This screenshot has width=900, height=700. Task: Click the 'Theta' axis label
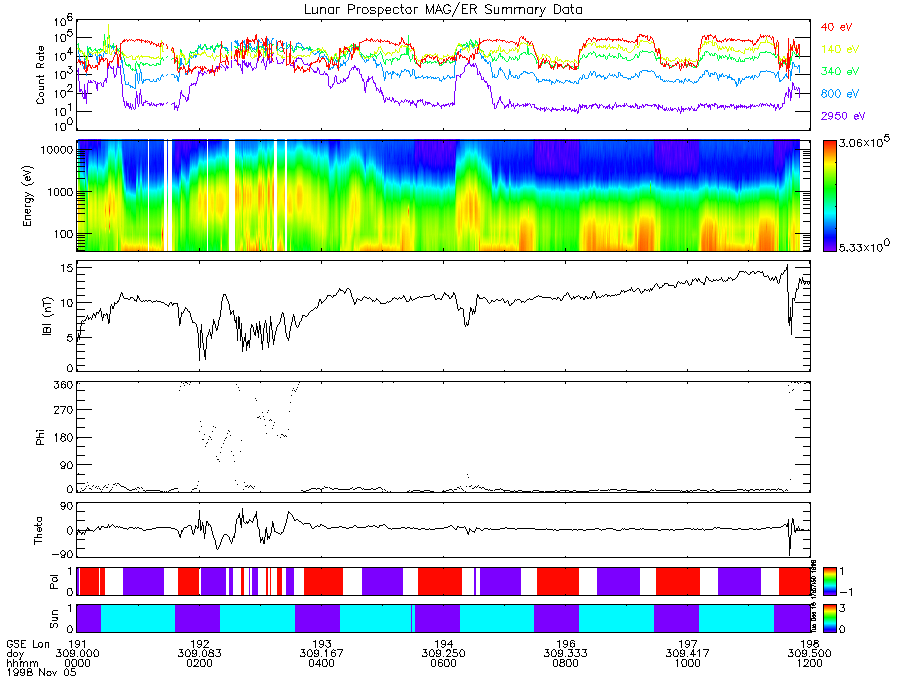click(x=38, y=530)
